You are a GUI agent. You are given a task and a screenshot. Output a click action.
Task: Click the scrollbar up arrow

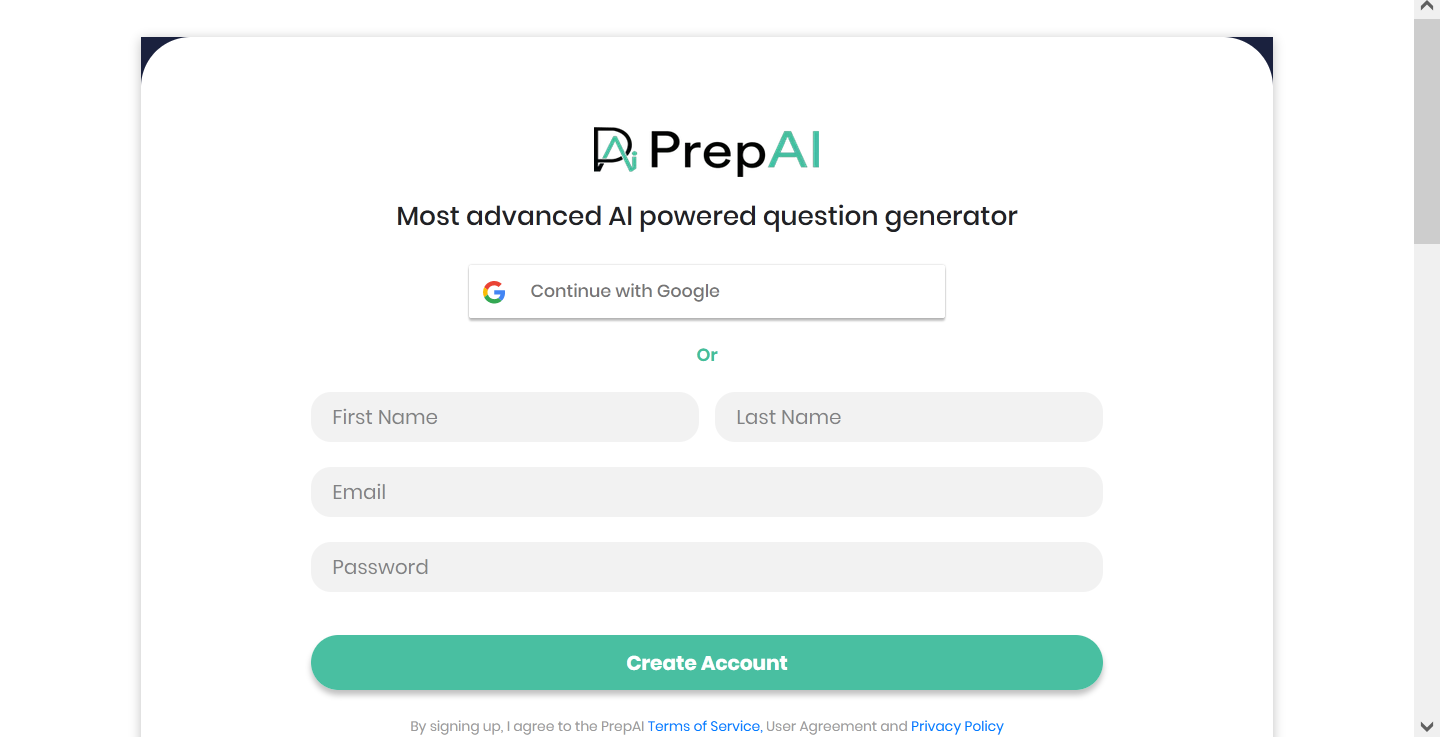pos(1426,7)
